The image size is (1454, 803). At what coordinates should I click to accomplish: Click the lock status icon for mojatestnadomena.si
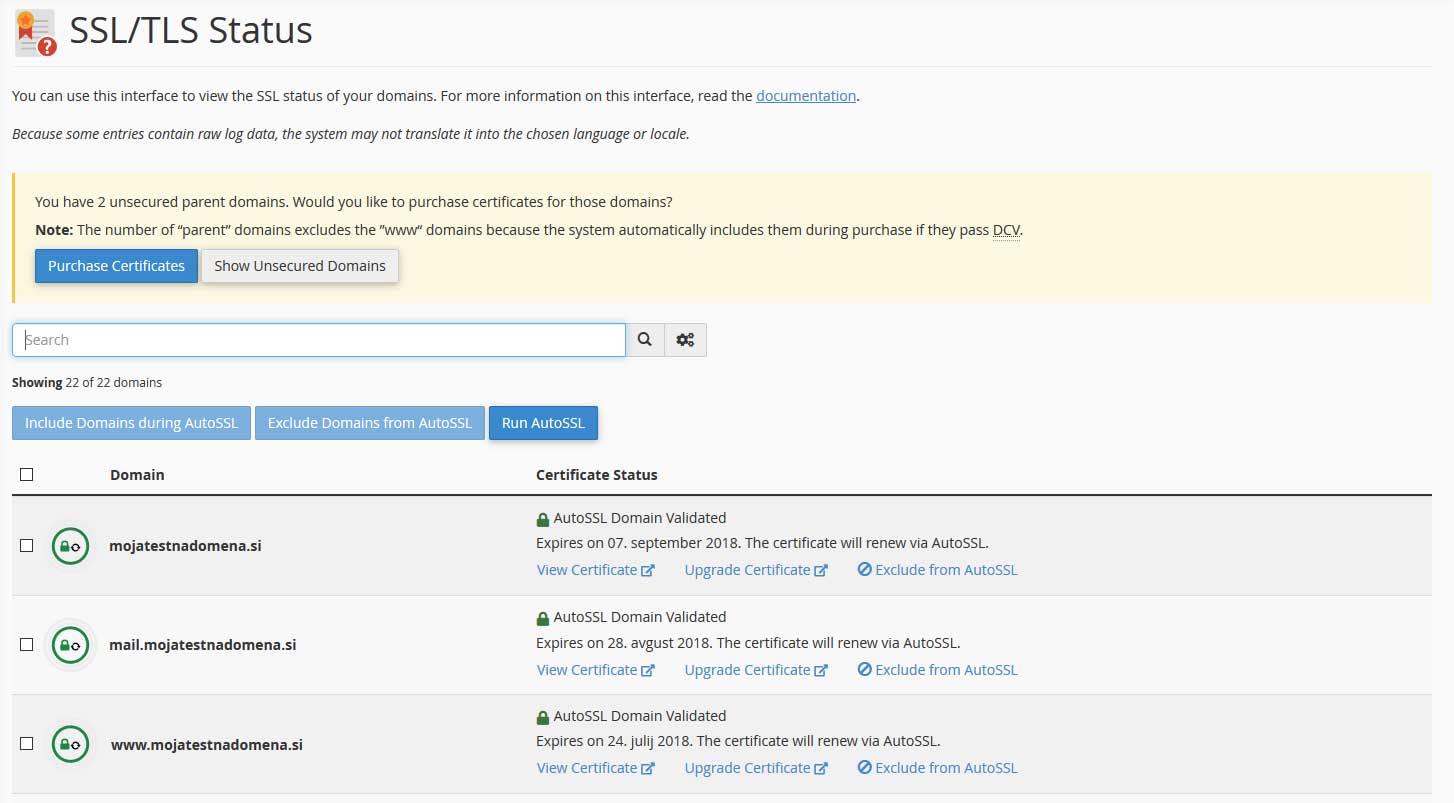click(70, 546)
